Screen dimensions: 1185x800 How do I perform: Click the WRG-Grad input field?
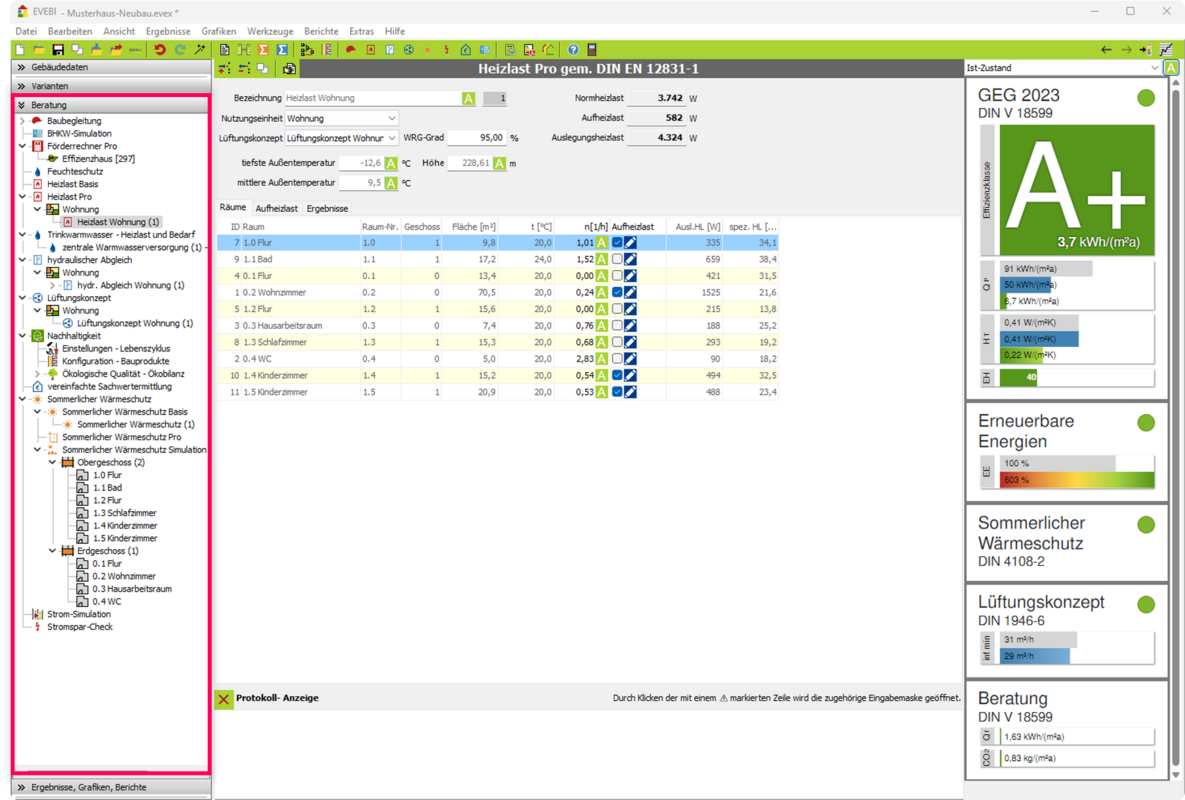coord(476,138)
